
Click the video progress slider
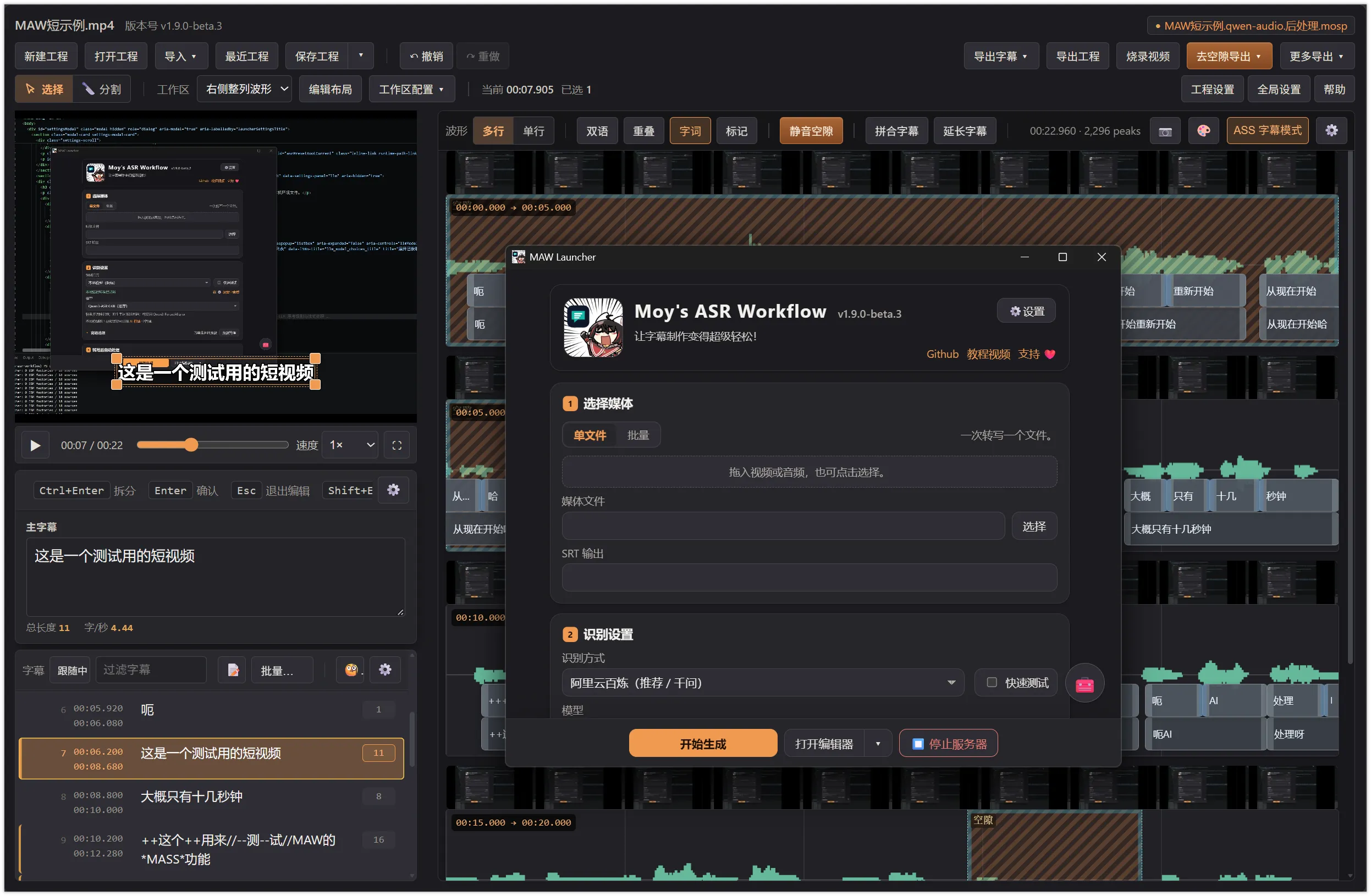(x=212, y=445)
